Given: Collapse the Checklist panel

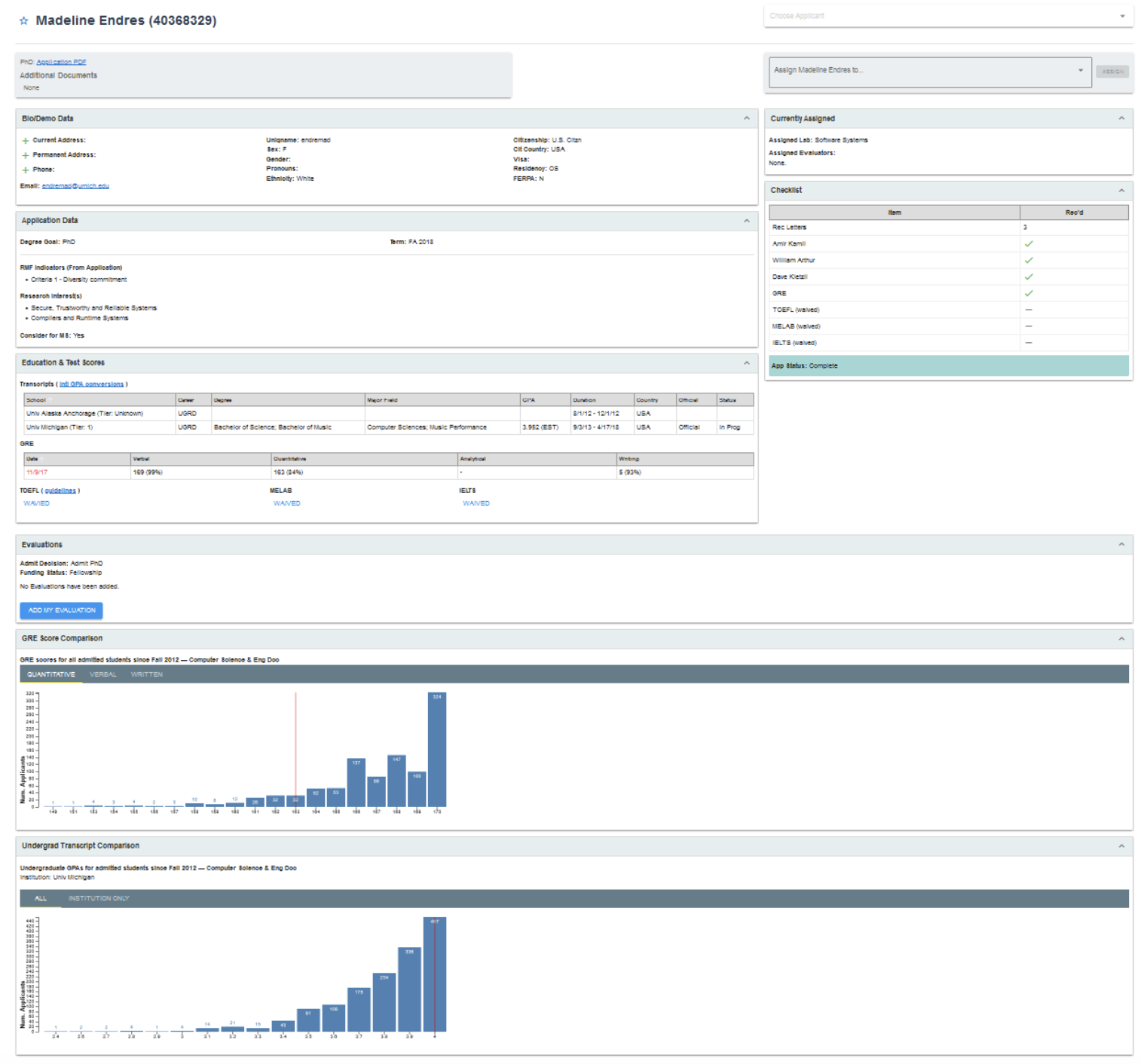Looking at the screenshot, I should point(1121,191).
